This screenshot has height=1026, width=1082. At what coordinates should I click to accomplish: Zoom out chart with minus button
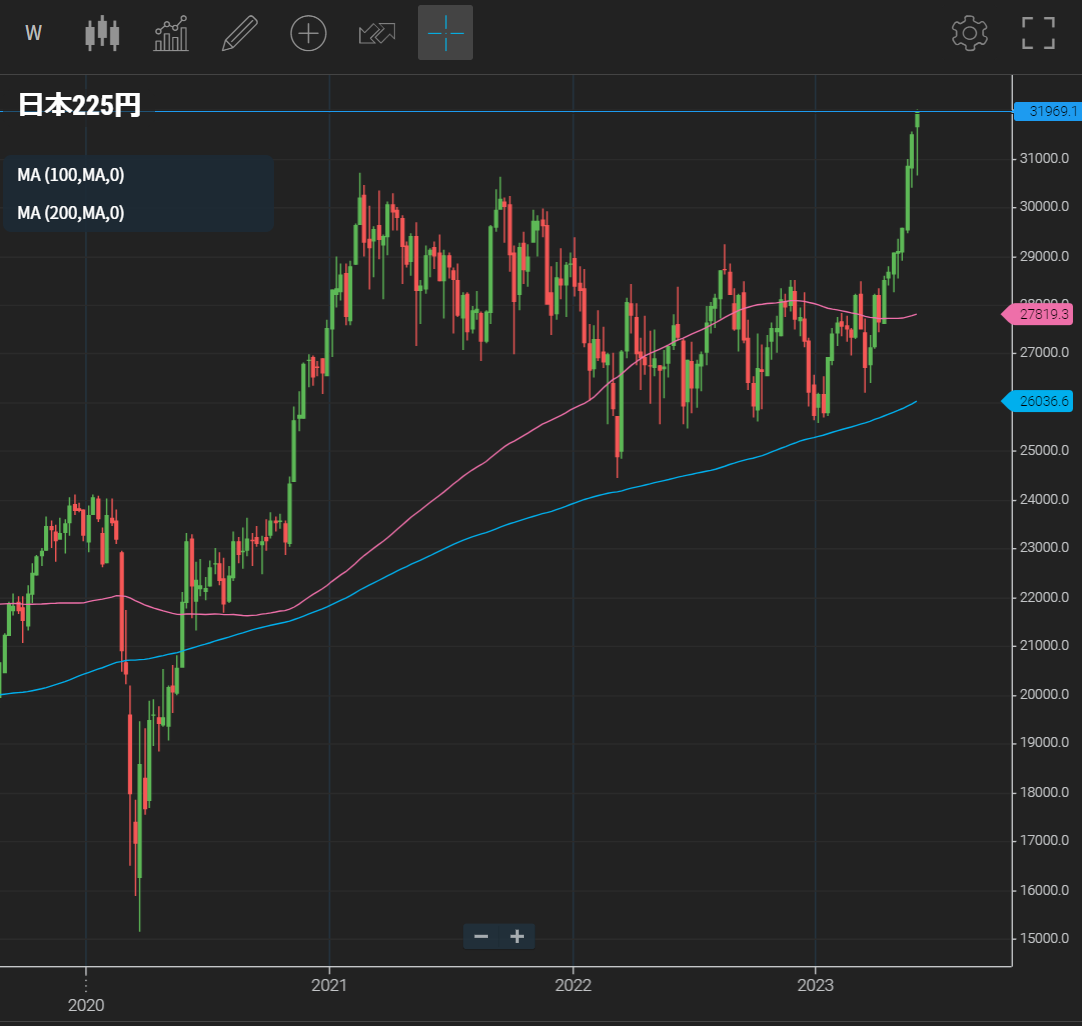click(x=481, y=936)
